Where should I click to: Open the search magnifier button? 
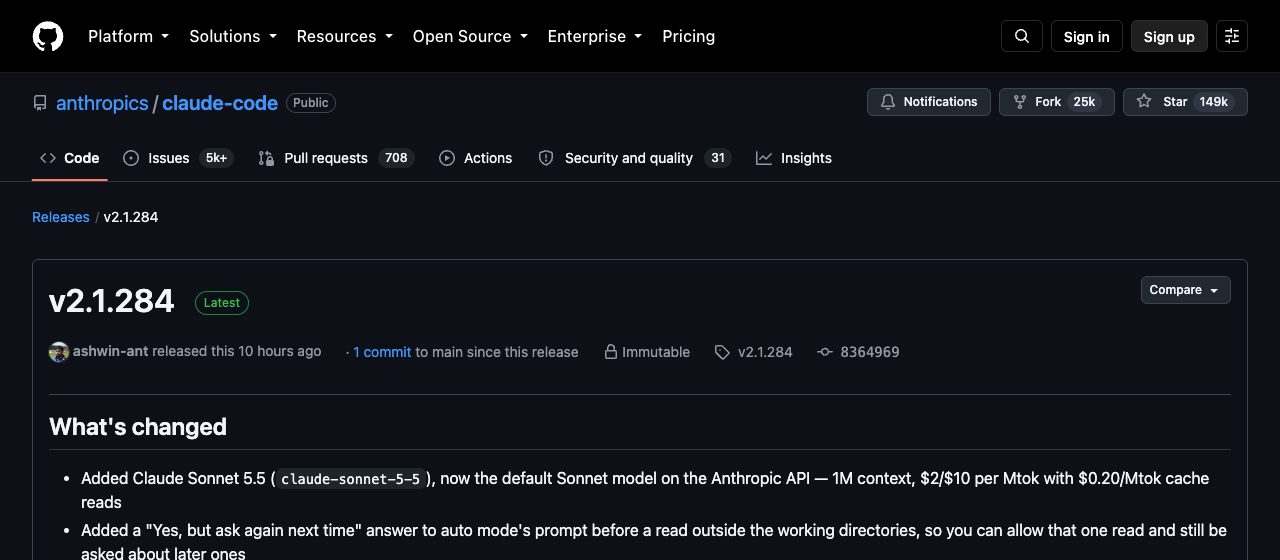[1022, 36]
